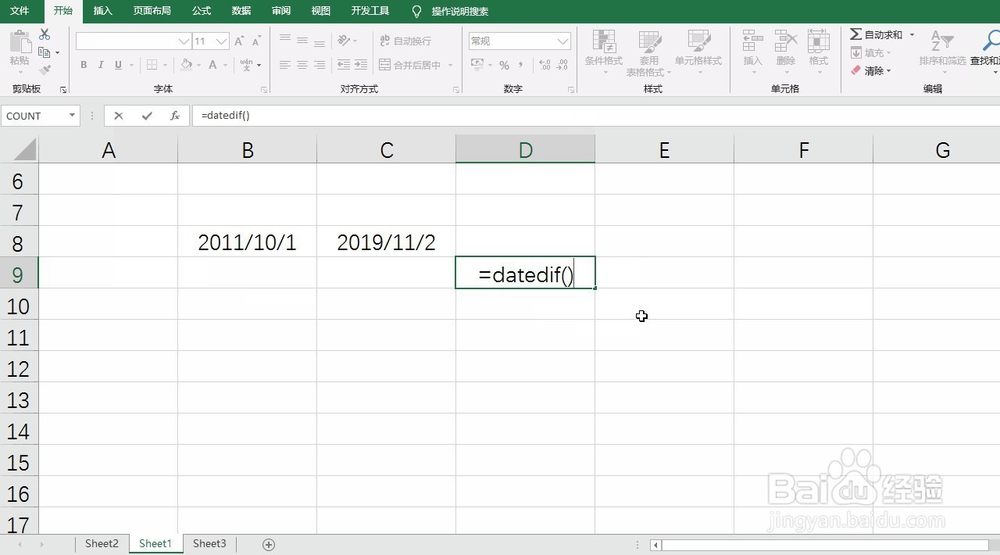
Task: Toggle Bold formatting (B)
Action: click(x=84, y=64)
